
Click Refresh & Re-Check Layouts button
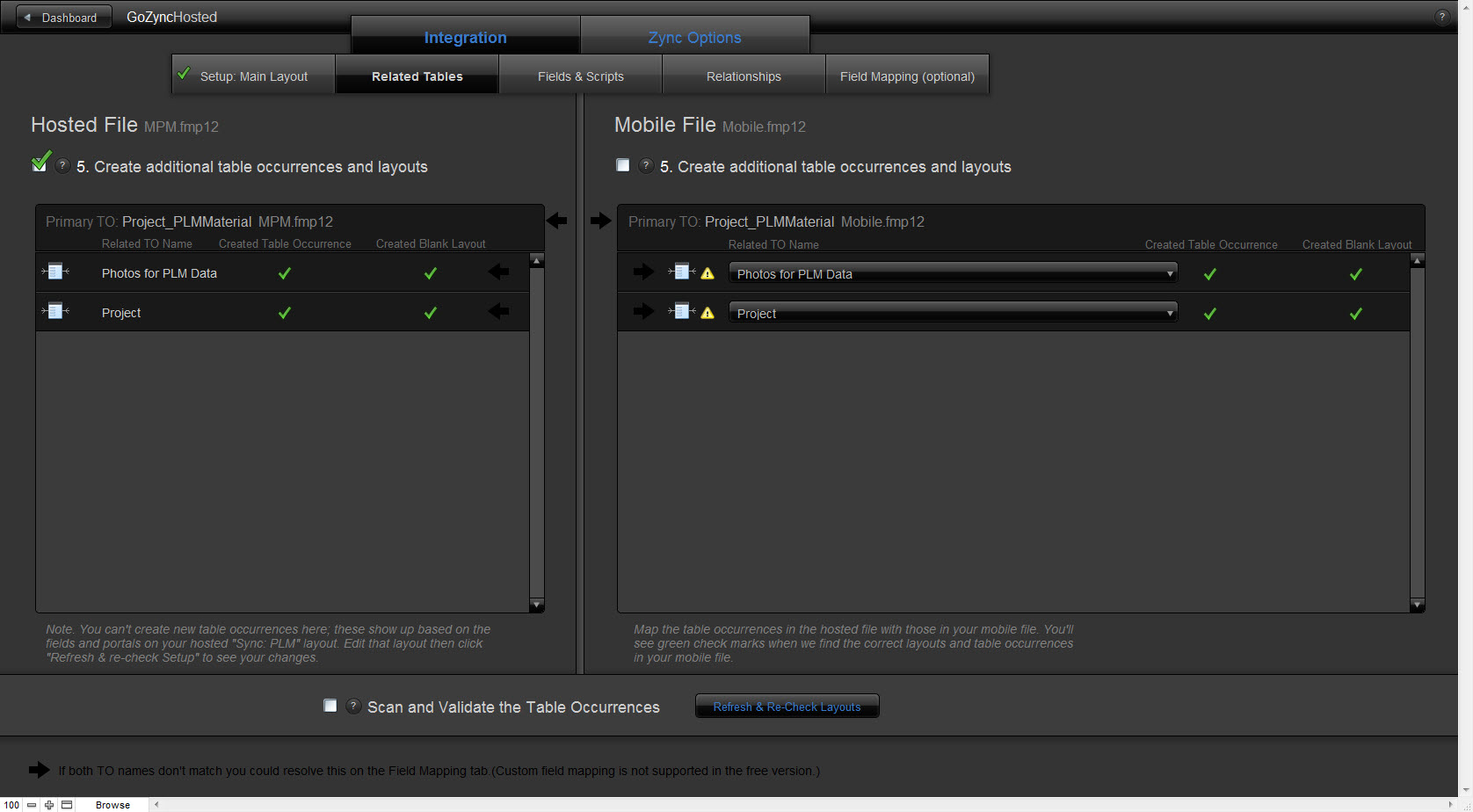[787, 707]
